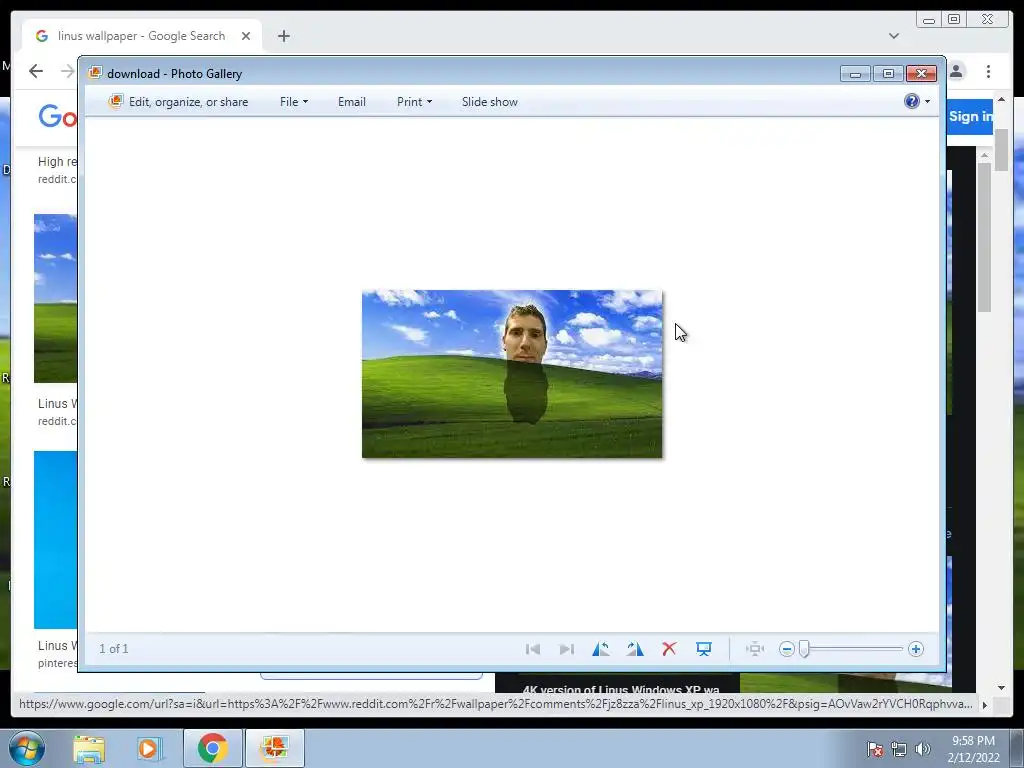1024x768 pixels.
Task: Click the Linus wallpaper photo
Action: coord(512,374)
